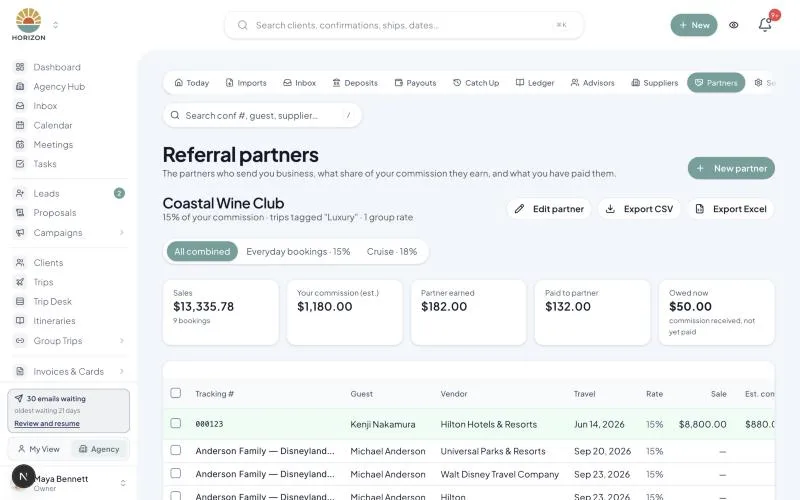Click the Guest column header
Image resolution: width=800 pixels, height=500 pixels.
click(361, 394)
